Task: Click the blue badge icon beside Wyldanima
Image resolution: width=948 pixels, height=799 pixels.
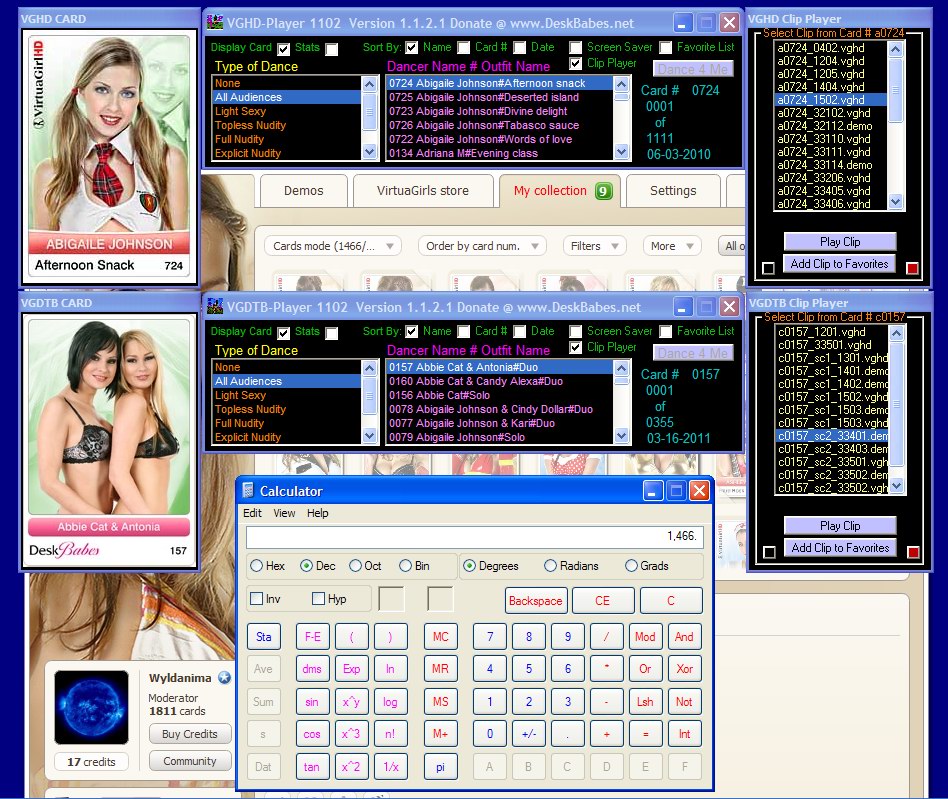Action: pos(224,678)
